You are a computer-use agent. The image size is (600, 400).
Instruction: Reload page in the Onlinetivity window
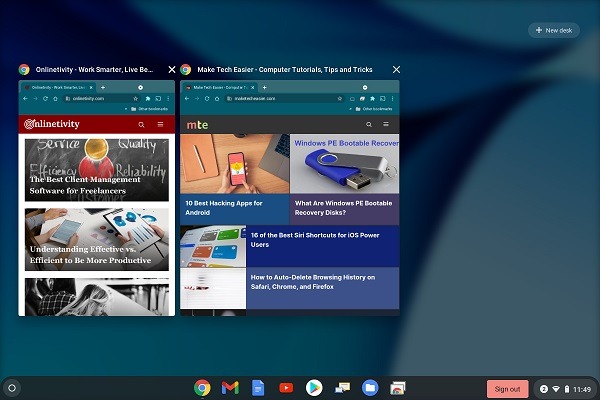[x=45, y=98]
